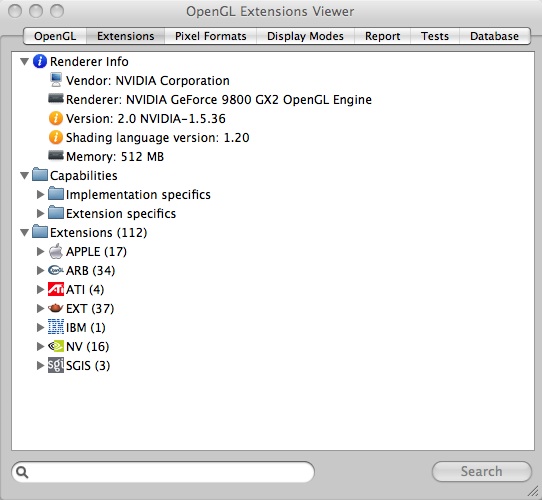Click inside the search text field
The width and height of the screenshot is (542, 500).
click(163, 472)
